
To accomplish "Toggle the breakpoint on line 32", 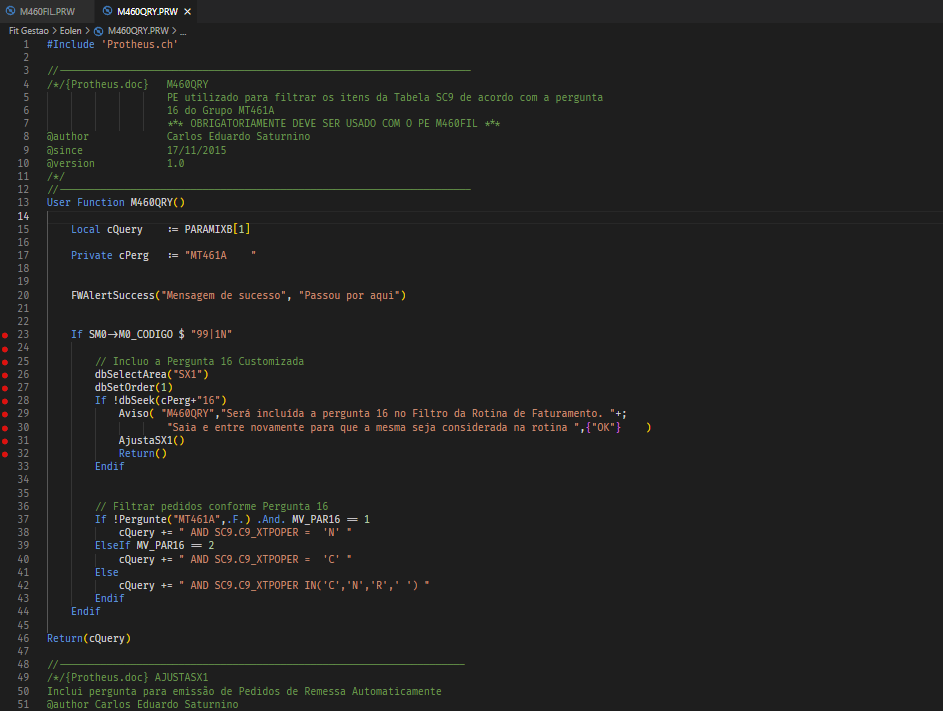I will pos(5,453).
